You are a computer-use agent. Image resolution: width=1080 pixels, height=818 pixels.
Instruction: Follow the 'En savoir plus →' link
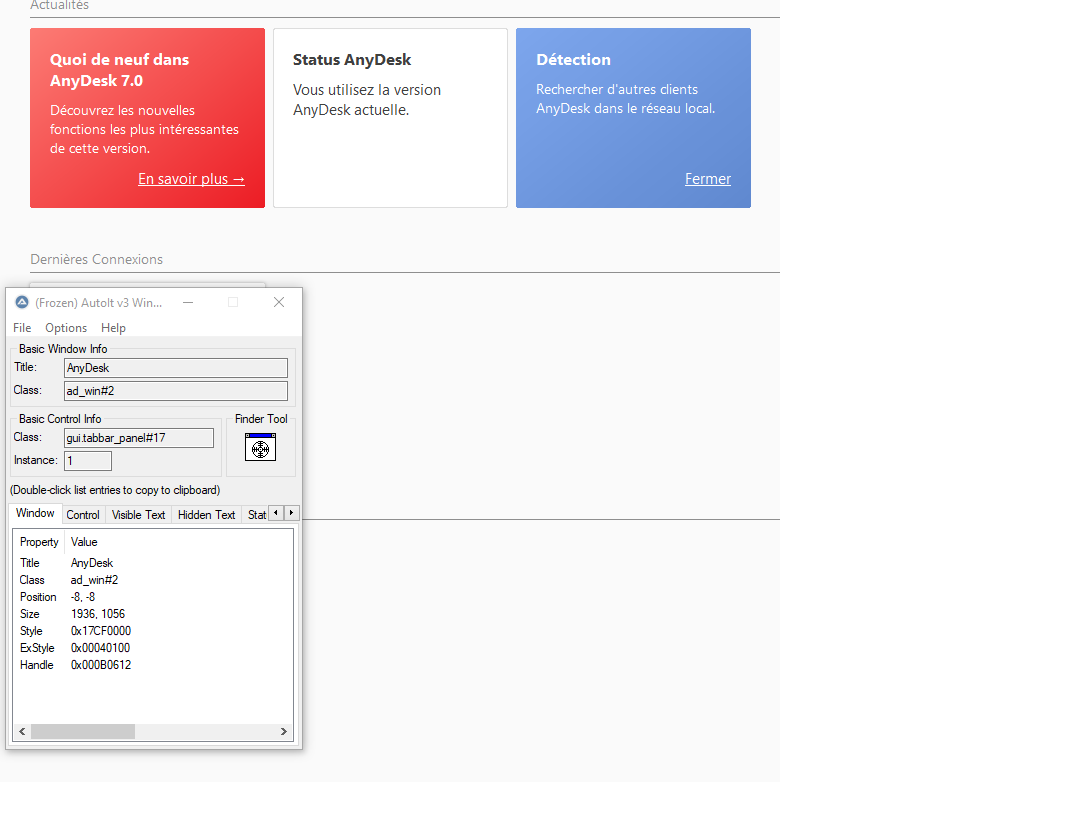(191, 179)
